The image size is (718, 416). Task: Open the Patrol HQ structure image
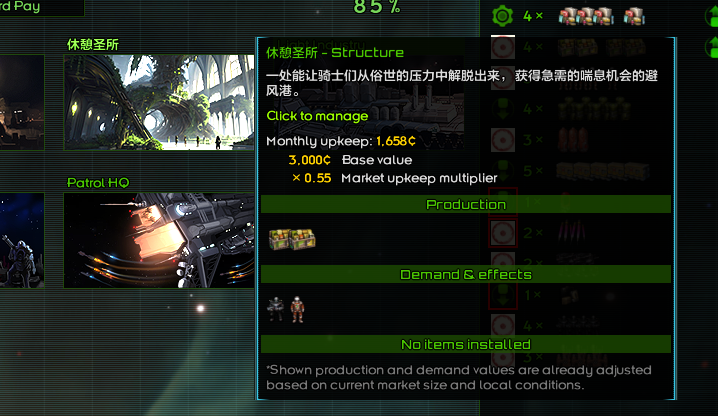159,241
